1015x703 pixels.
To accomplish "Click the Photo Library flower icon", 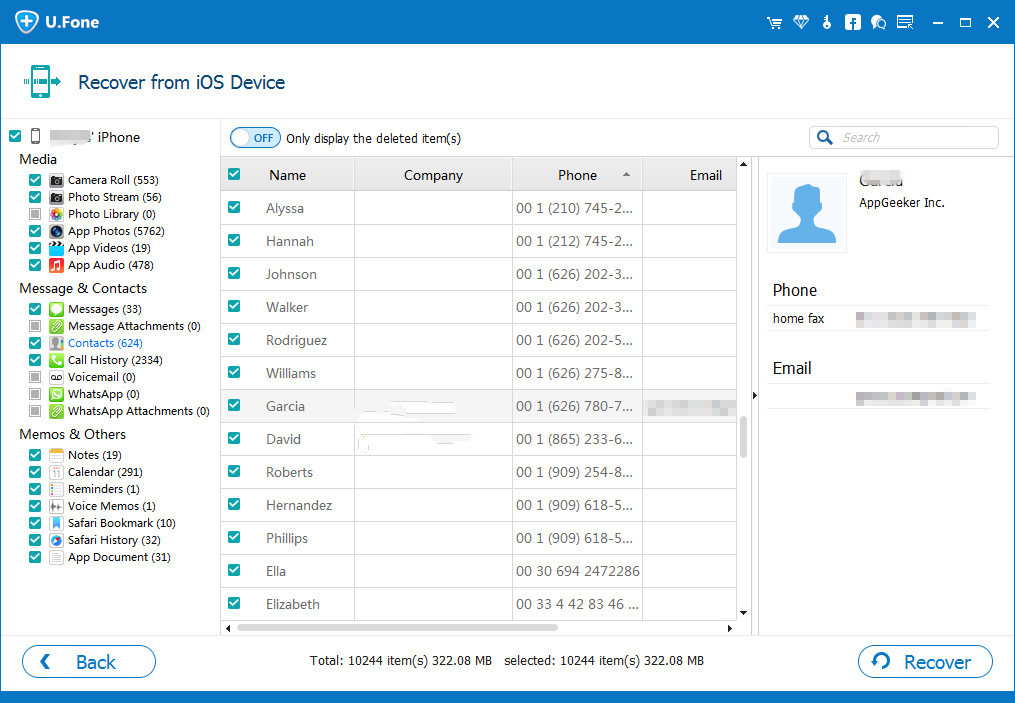I will [x=56, y=214].
